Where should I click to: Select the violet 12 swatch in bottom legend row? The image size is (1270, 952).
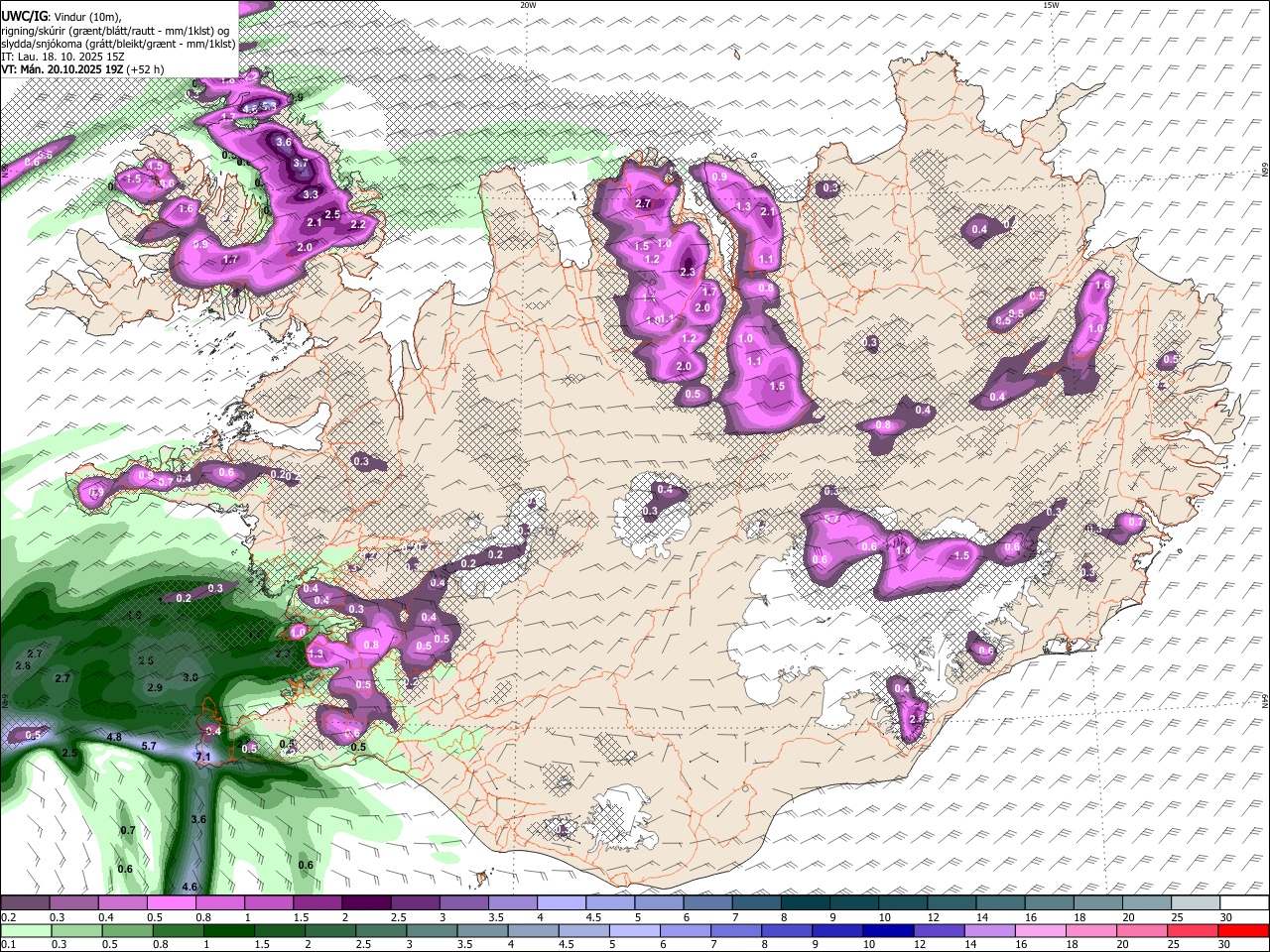tap(939, 930)
